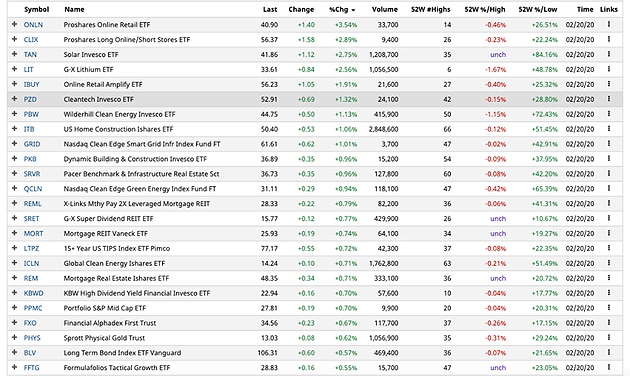Expand the BLV row with plus
Image resolution: width=630 pixels, height=376 pixels.
click(14, 352)
